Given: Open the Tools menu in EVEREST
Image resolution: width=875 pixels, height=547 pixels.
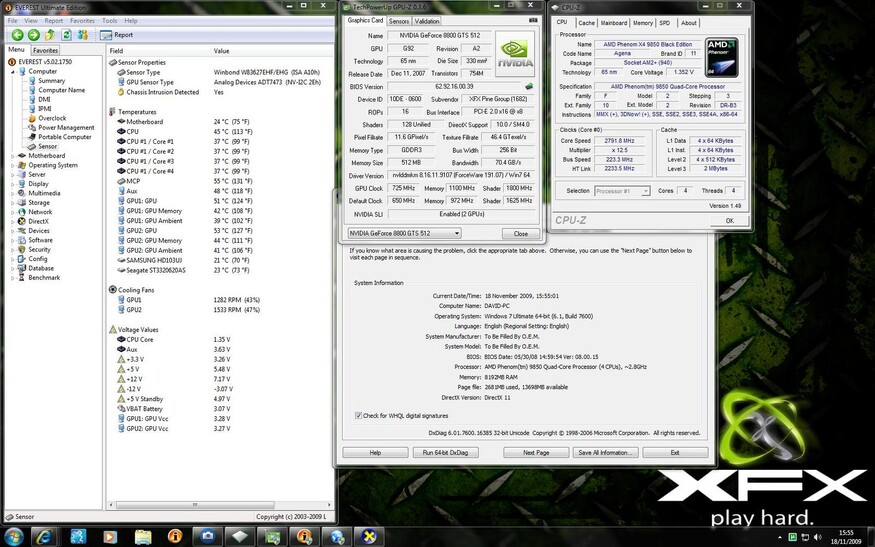Looking at the screenshot, I should tap(109, 21).
